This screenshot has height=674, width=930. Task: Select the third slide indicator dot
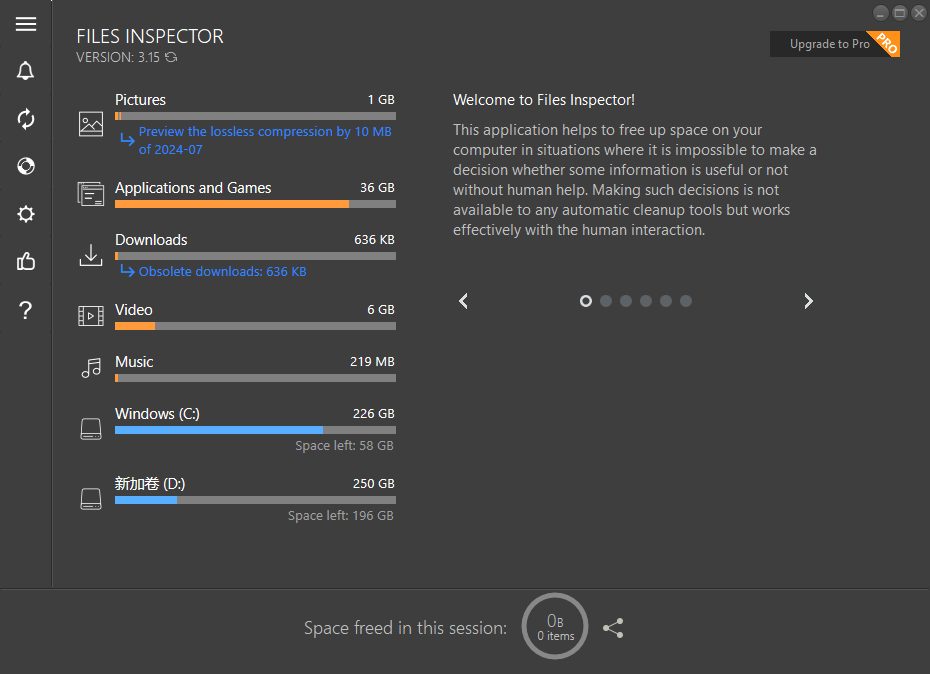[626, 301]
